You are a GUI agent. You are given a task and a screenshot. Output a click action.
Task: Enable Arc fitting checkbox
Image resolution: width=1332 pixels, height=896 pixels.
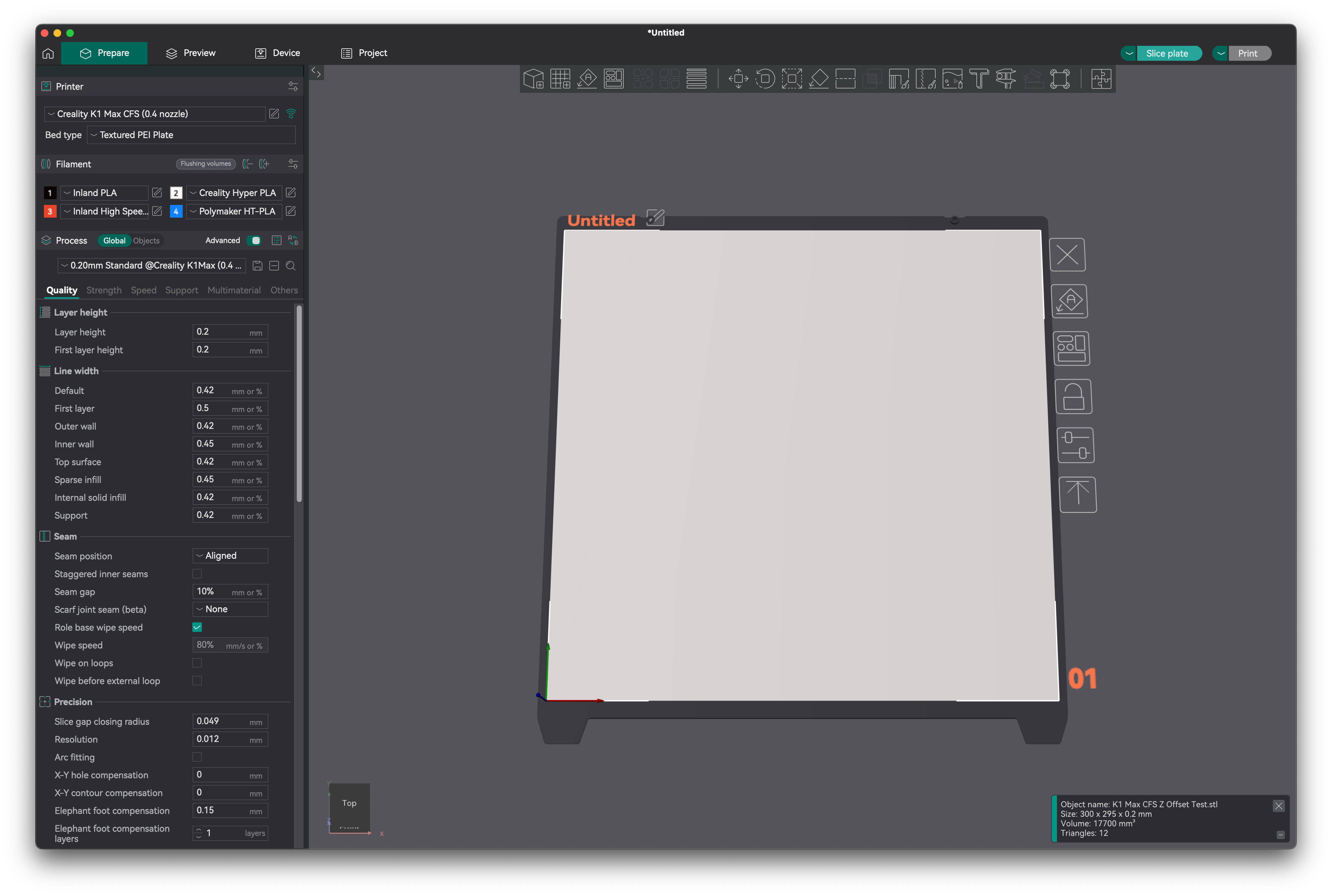pos(197,757)
